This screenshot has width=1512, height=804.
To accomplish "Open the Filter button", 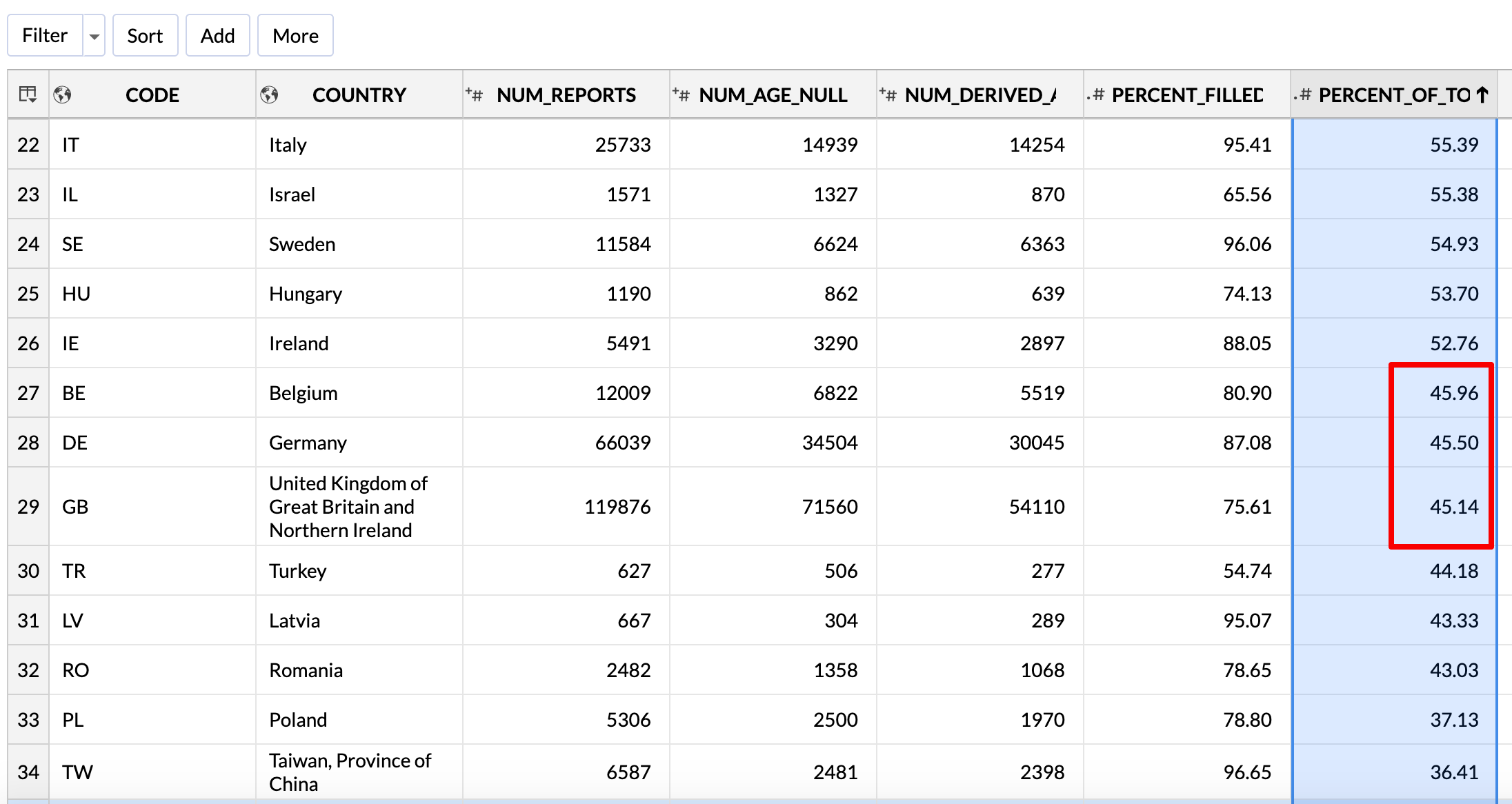I will pos(45,36).
